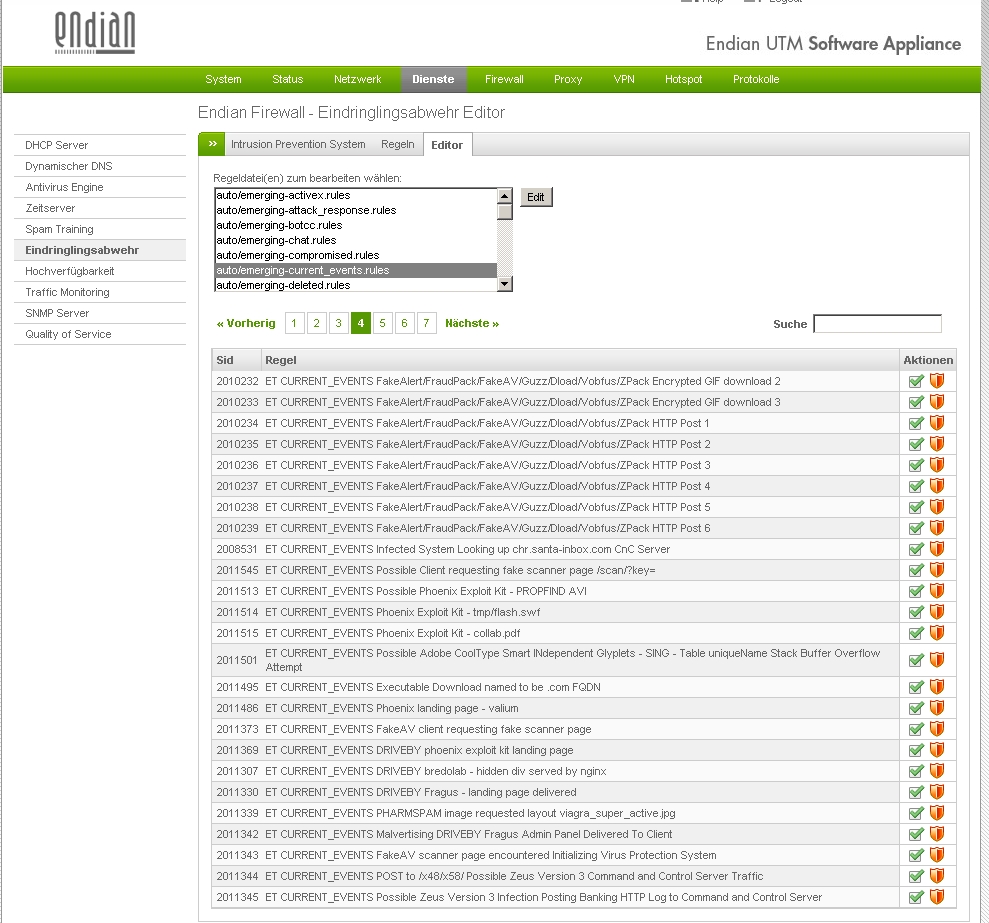This screenshot has width=989, height=923.
Task: Click the shield icon for rule 2011513
Action: pos(937,591)
